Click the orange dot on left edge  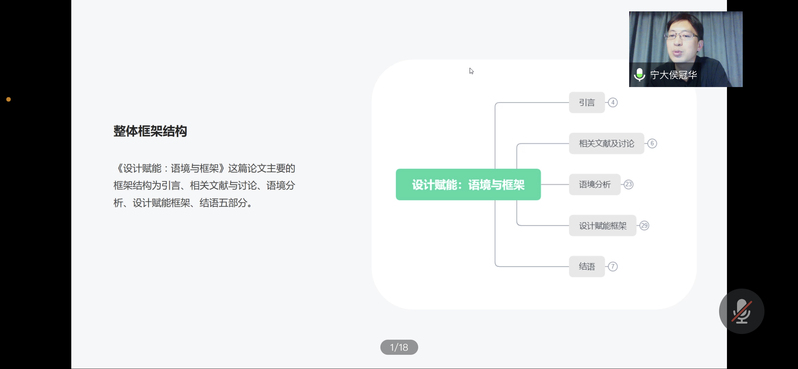(x=8, y=99)
